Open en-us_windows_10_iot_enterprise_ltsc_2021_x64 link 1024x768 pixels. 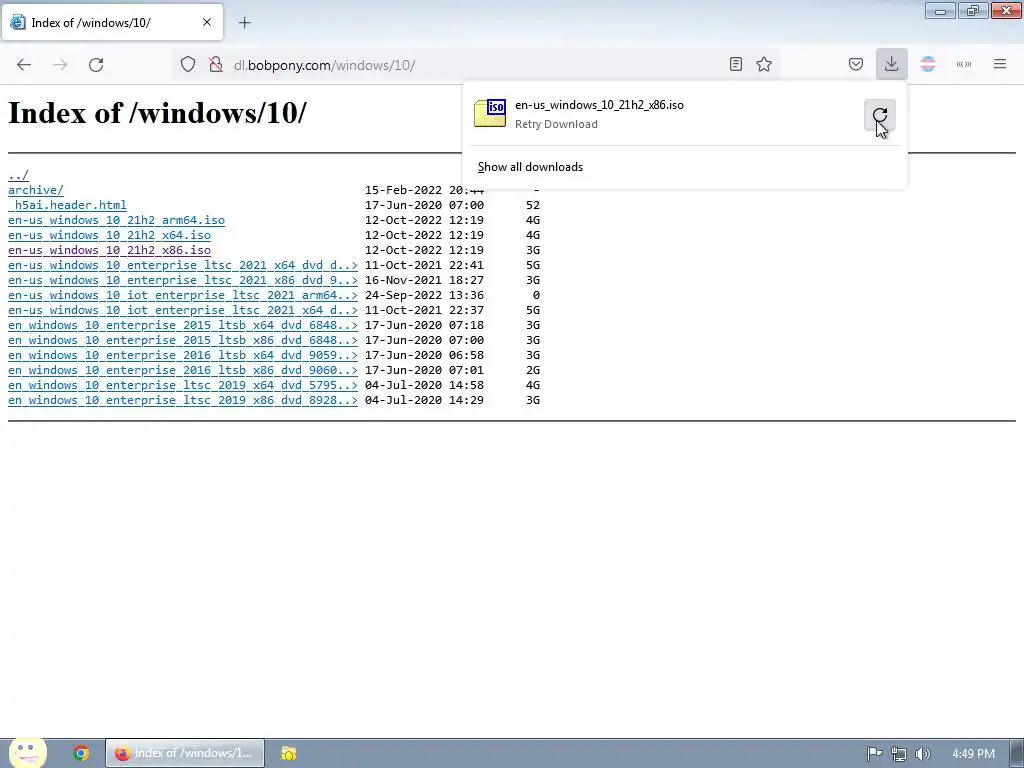click(x=183, y=310)
